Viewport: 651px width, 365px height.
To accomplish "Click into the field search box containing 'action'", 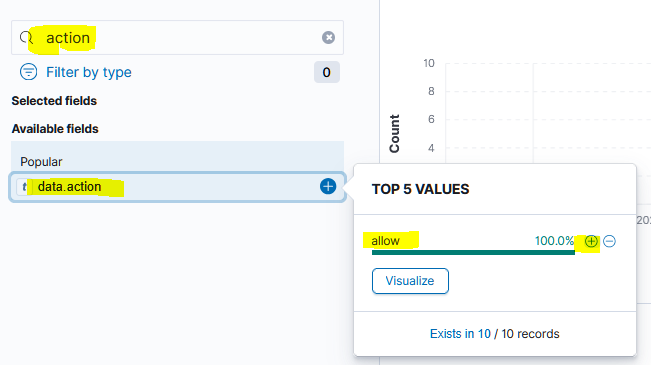I will click(x=177, y=37).
